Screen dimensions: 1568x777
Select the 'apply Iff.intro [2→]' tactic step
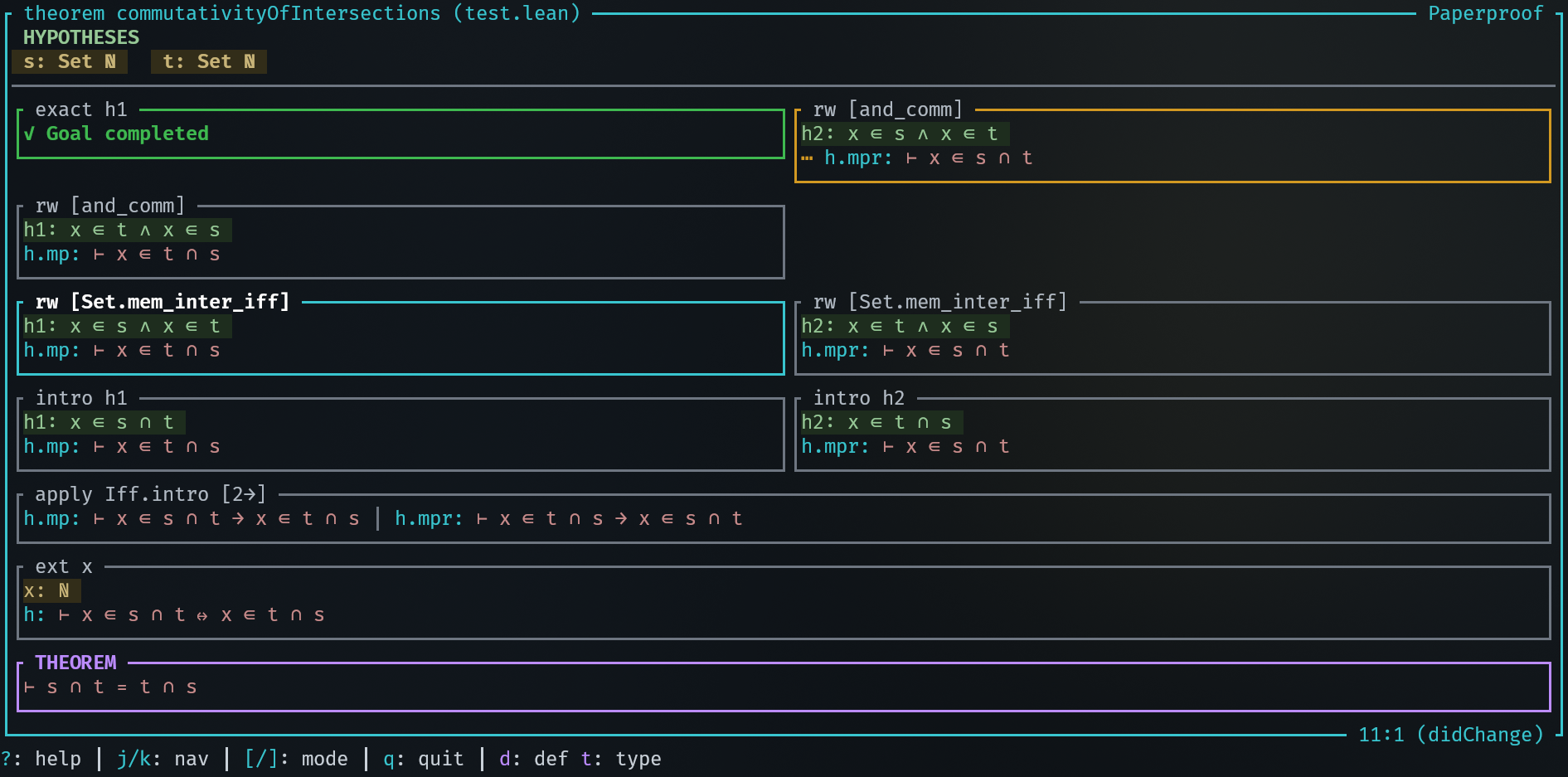[x=150, y=494]
